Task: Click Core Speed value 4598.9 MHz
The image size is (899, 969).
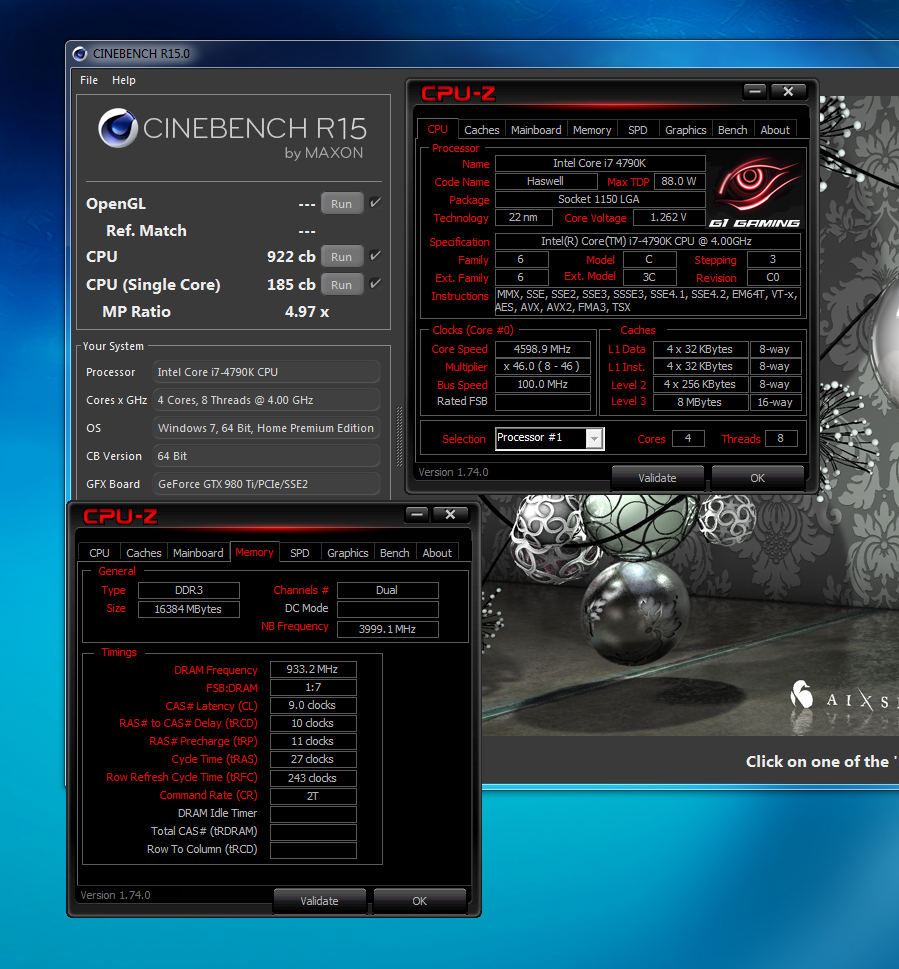Action: pos(542,349)
